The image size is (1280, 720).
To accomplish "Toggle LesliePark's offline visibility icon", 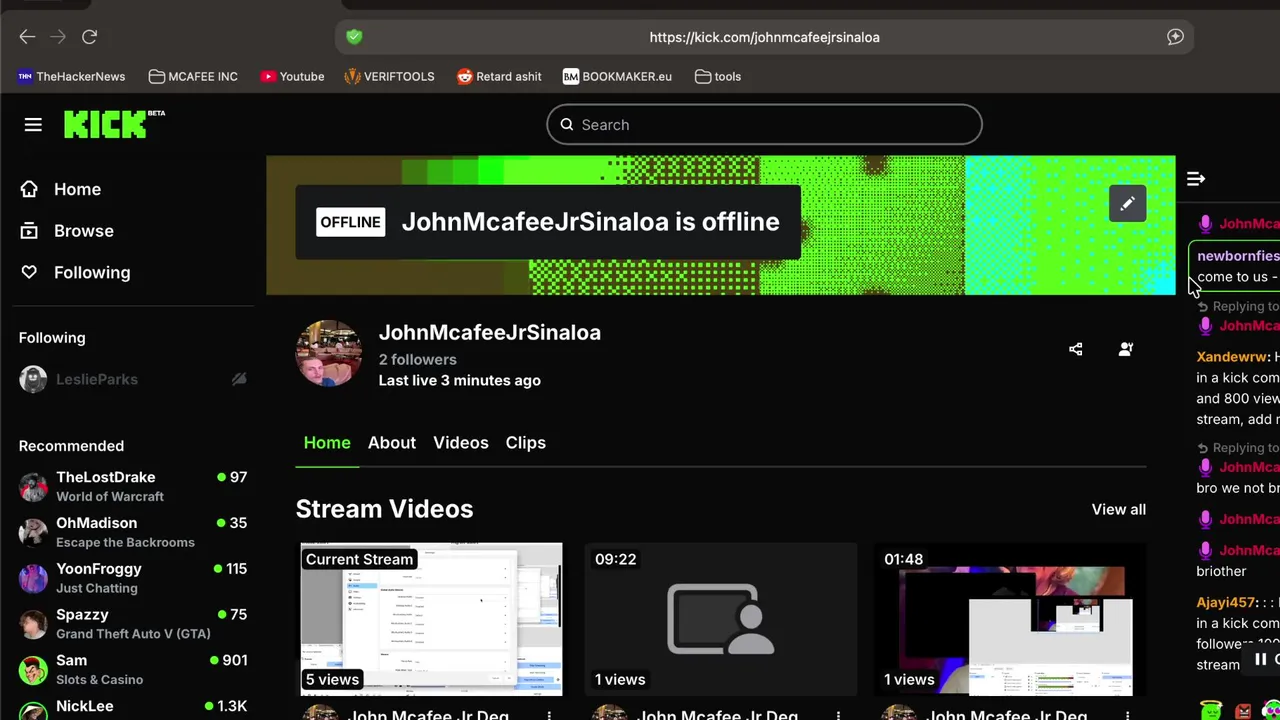I will click(x=239, y=379).
